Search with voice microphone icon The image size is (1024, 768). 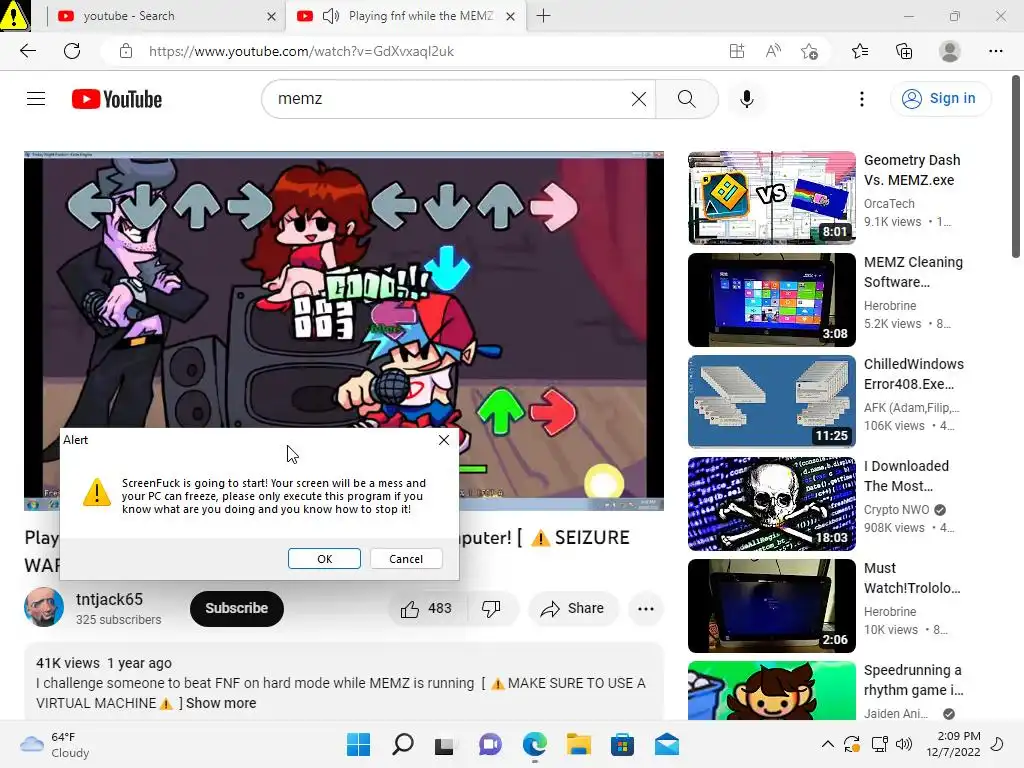(746, 99)
